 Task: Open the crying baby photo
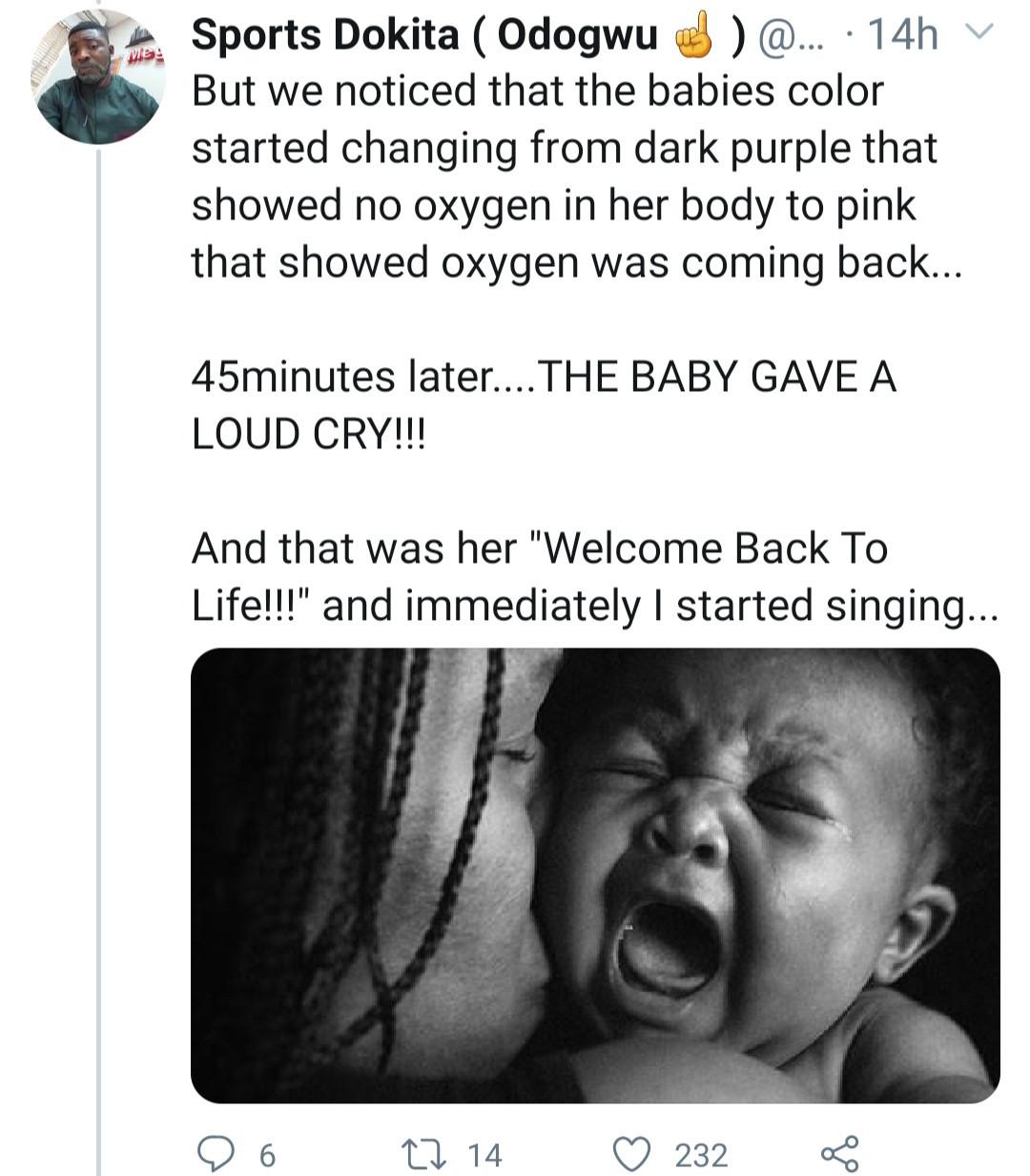tap(595, 875)
